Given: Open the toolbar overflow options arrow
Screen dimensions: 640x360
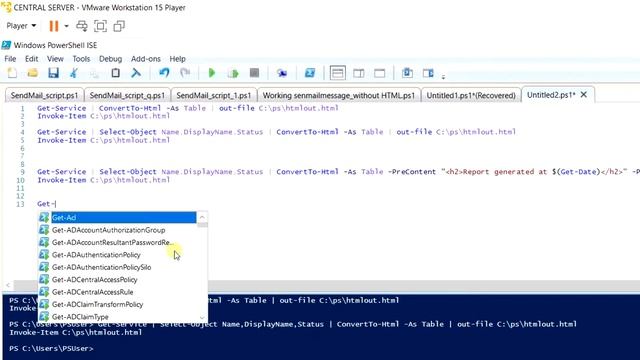Looking at the screenshot, I should [x=443, y=76].
